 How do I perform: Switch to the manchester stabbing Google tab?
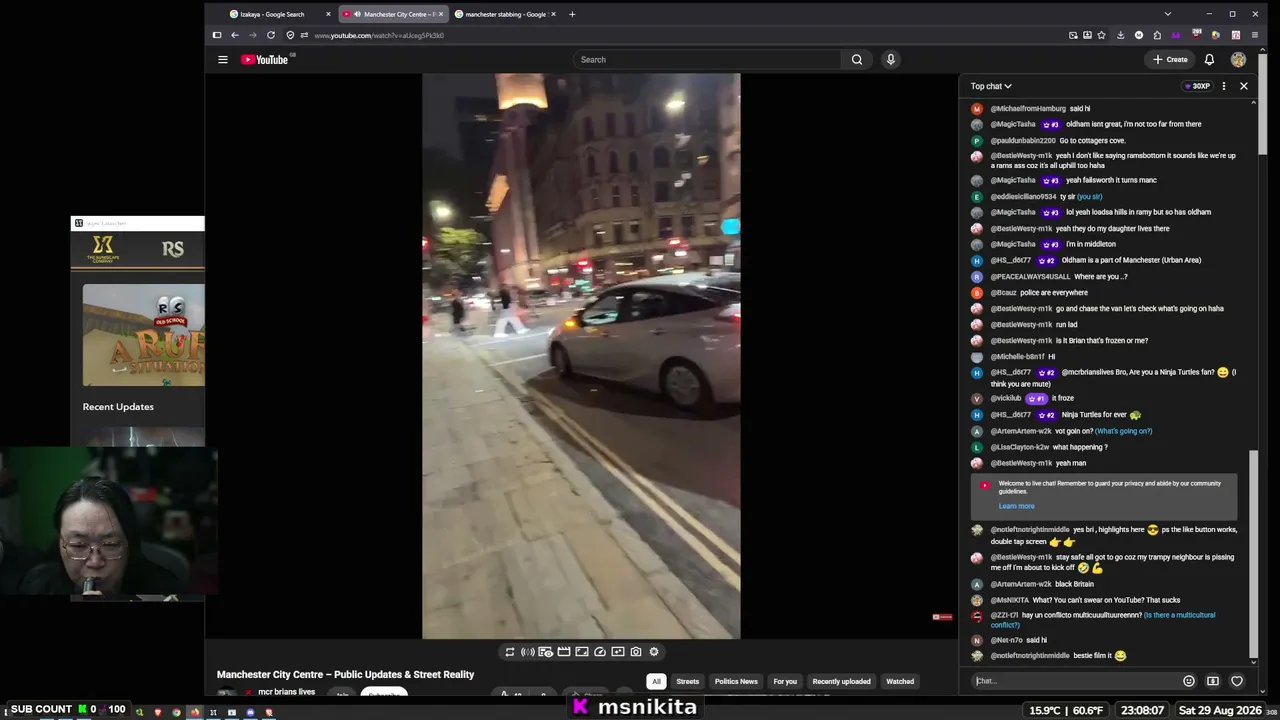[505, 14]
